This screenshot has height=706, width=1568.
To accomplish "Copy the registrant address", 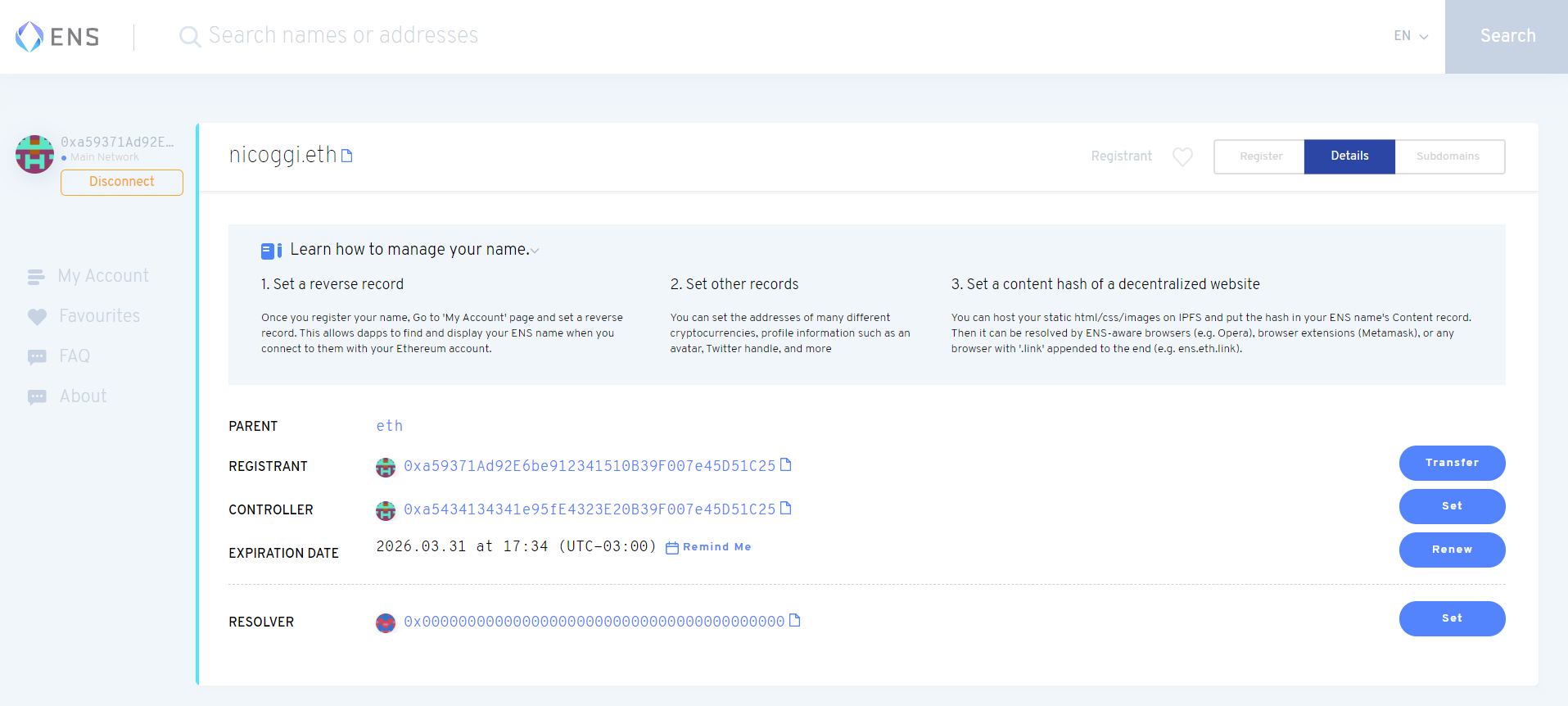I will click(786, 465).
